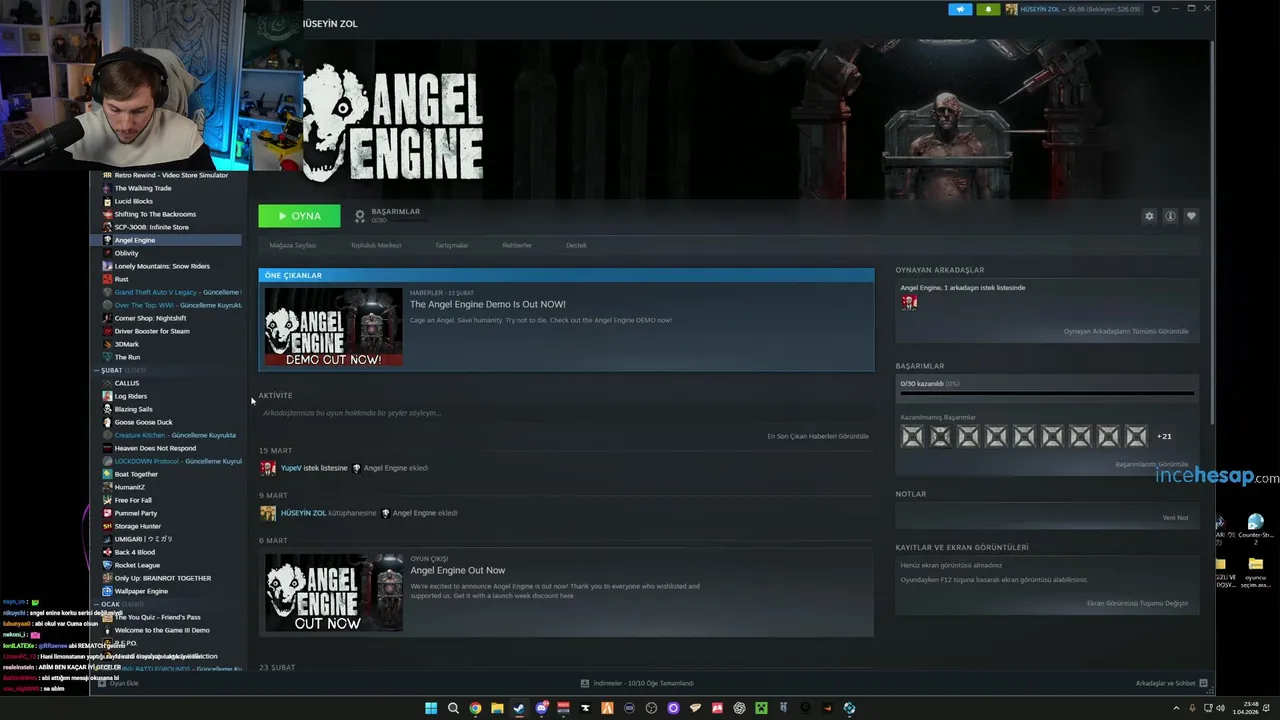Click the Angel Engine OUT NOW thumbnail
1280x720 pixels.
click(333, 593)
